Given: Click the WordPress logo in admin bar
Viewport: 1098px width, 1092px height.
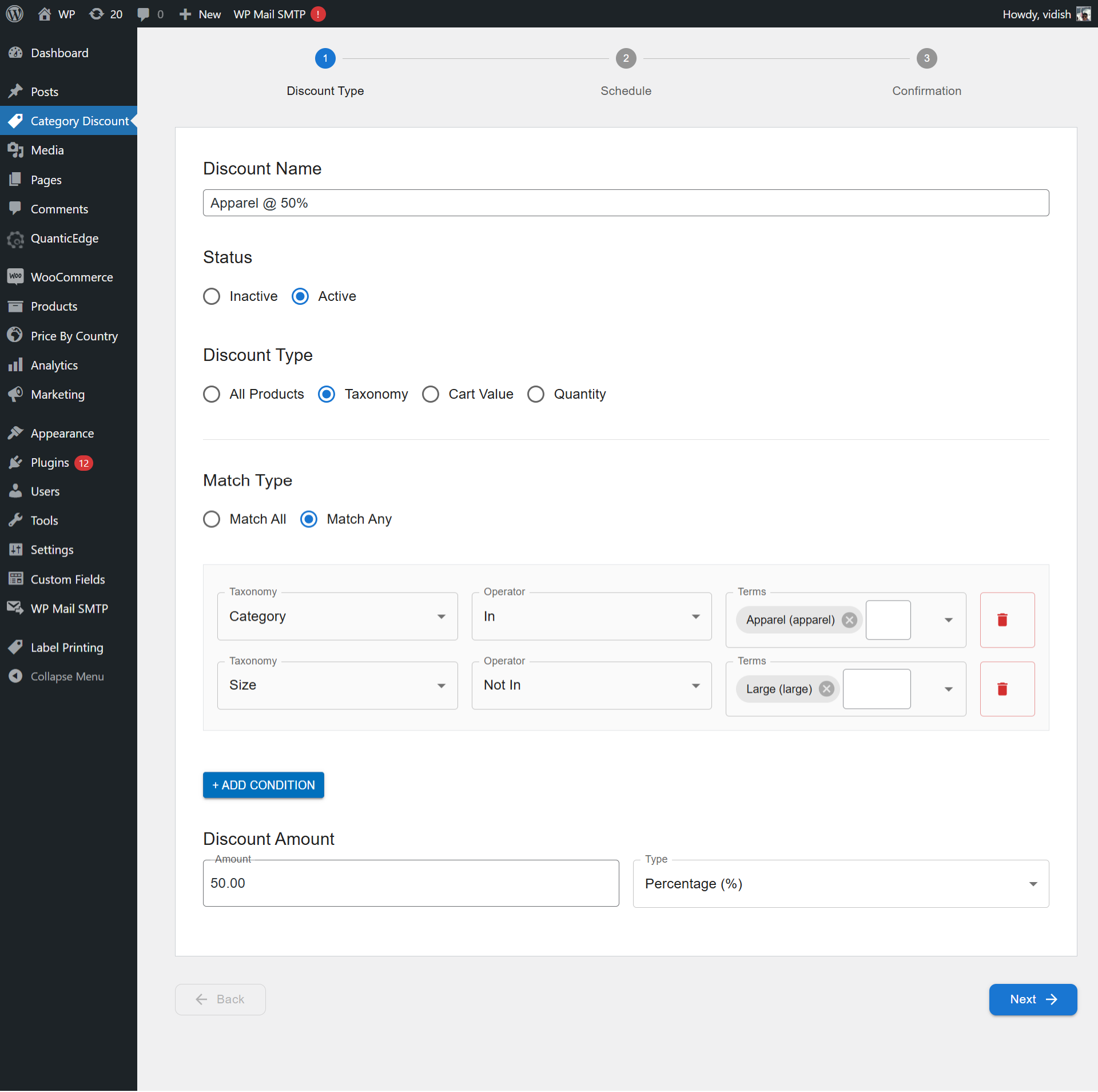Looking at the screenshot, I should tap(14, 14).
